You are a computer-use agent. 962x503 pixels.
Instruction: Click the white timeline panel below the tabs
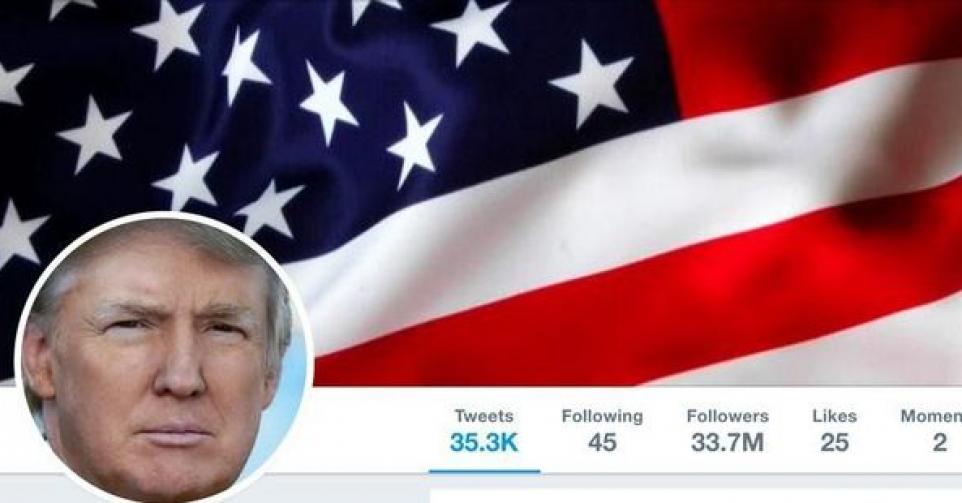[x=696, y=496]
